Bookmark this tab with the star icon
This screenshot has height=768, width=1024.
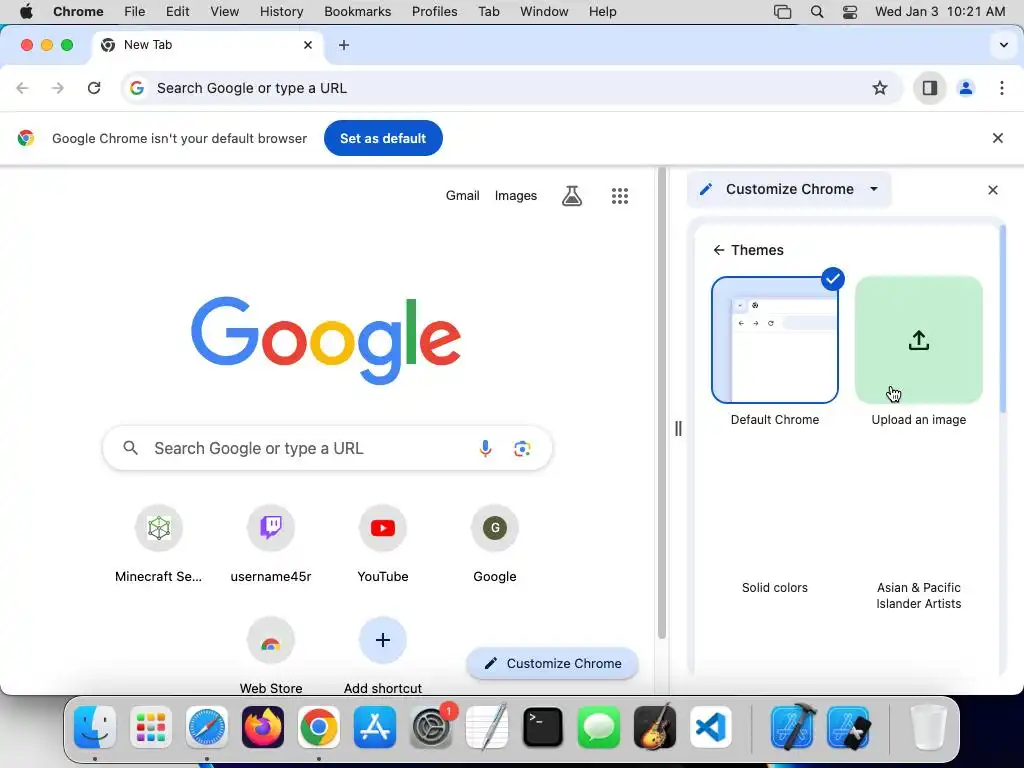(x=880, y=88)
